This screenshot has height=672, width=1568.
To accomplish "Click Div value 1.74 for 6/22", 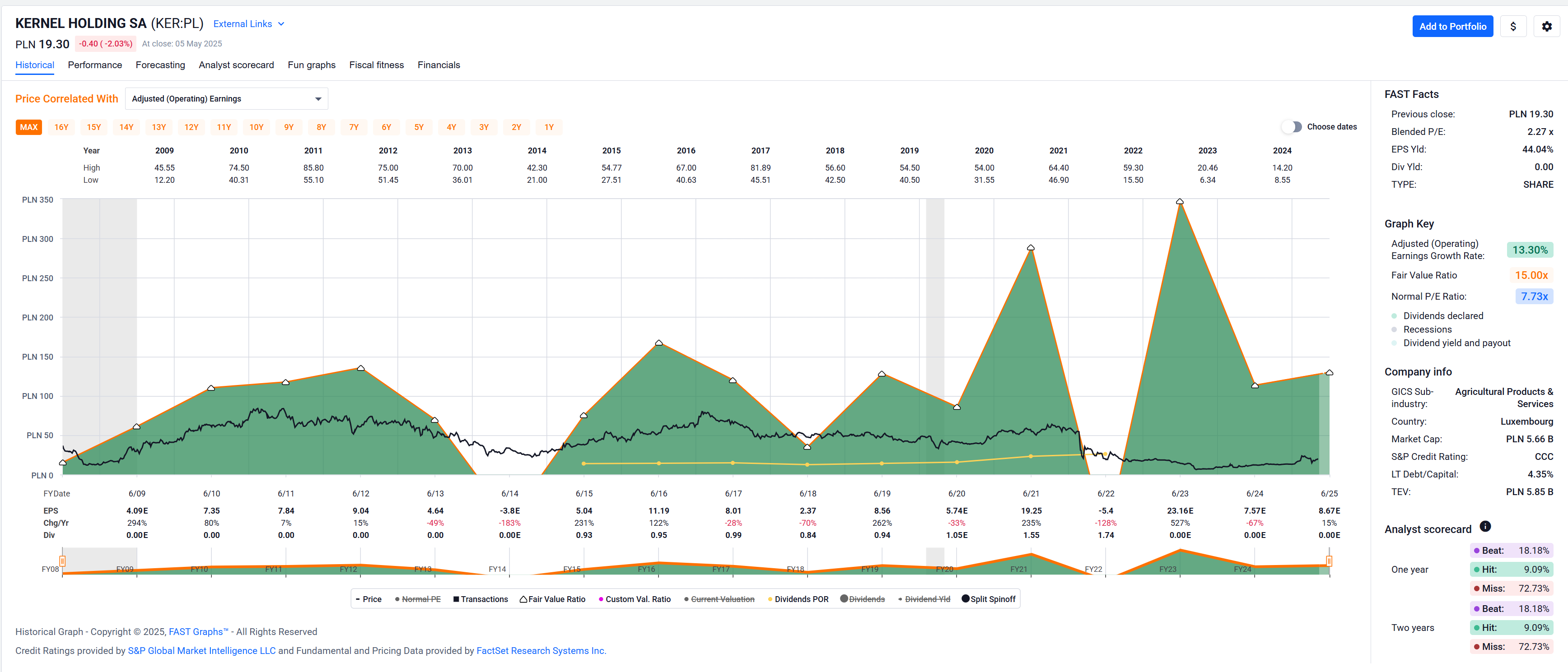I will pyautogui.click(x=1106, y=535).
